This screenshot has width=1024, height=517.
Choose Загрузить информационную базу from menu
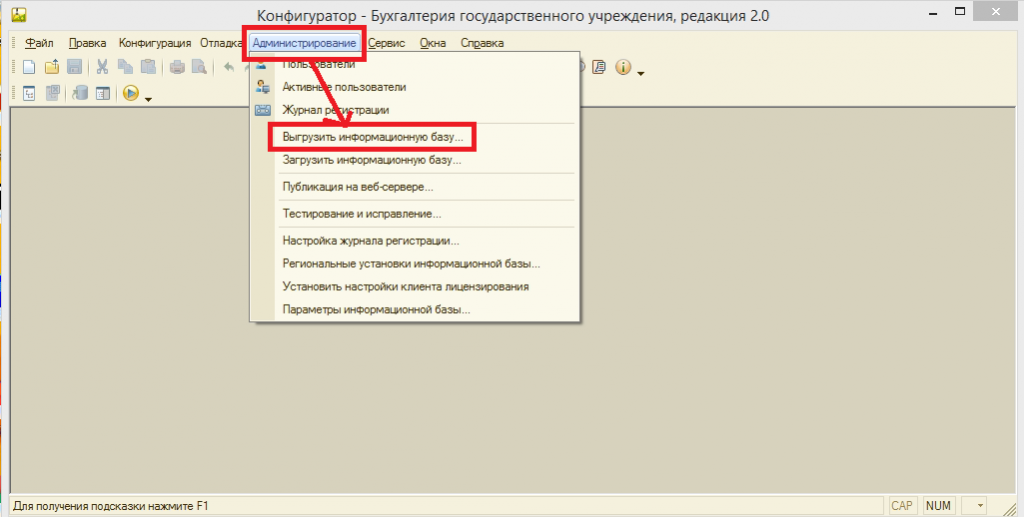(x=372, y=160)
